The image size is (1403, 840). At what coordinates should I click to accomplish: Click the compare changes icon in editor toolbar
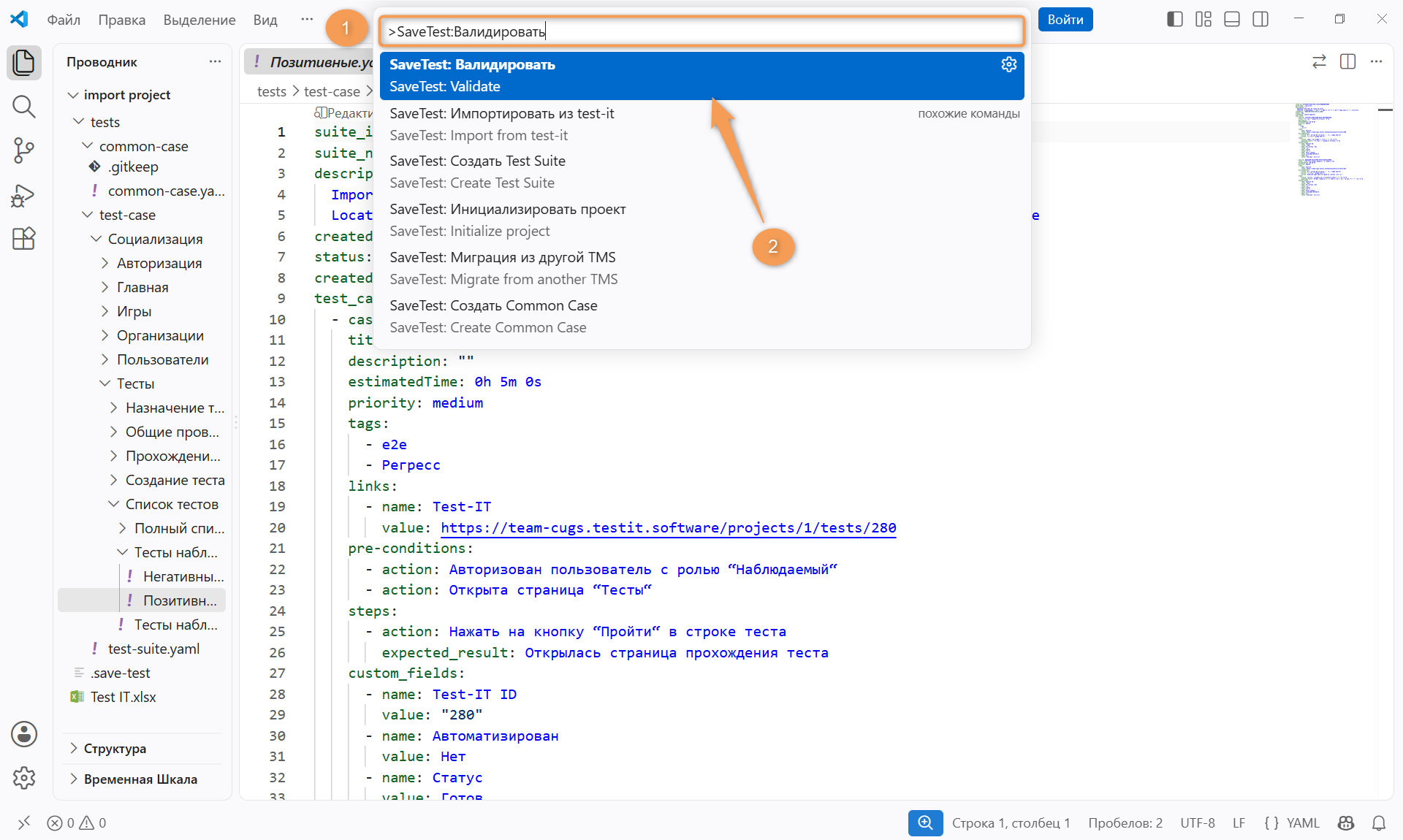tap(1319, 61)
